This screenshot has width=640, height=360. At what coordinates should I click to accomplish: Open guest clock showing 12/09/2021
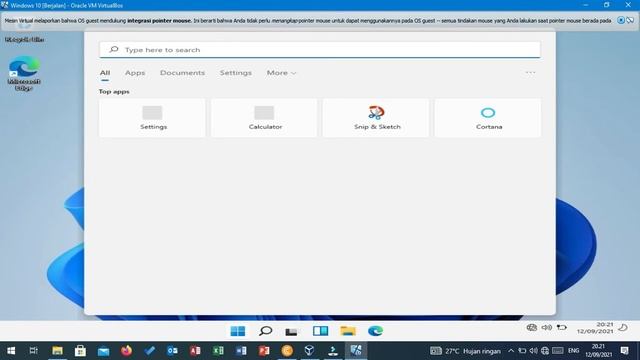pos(595,328)
